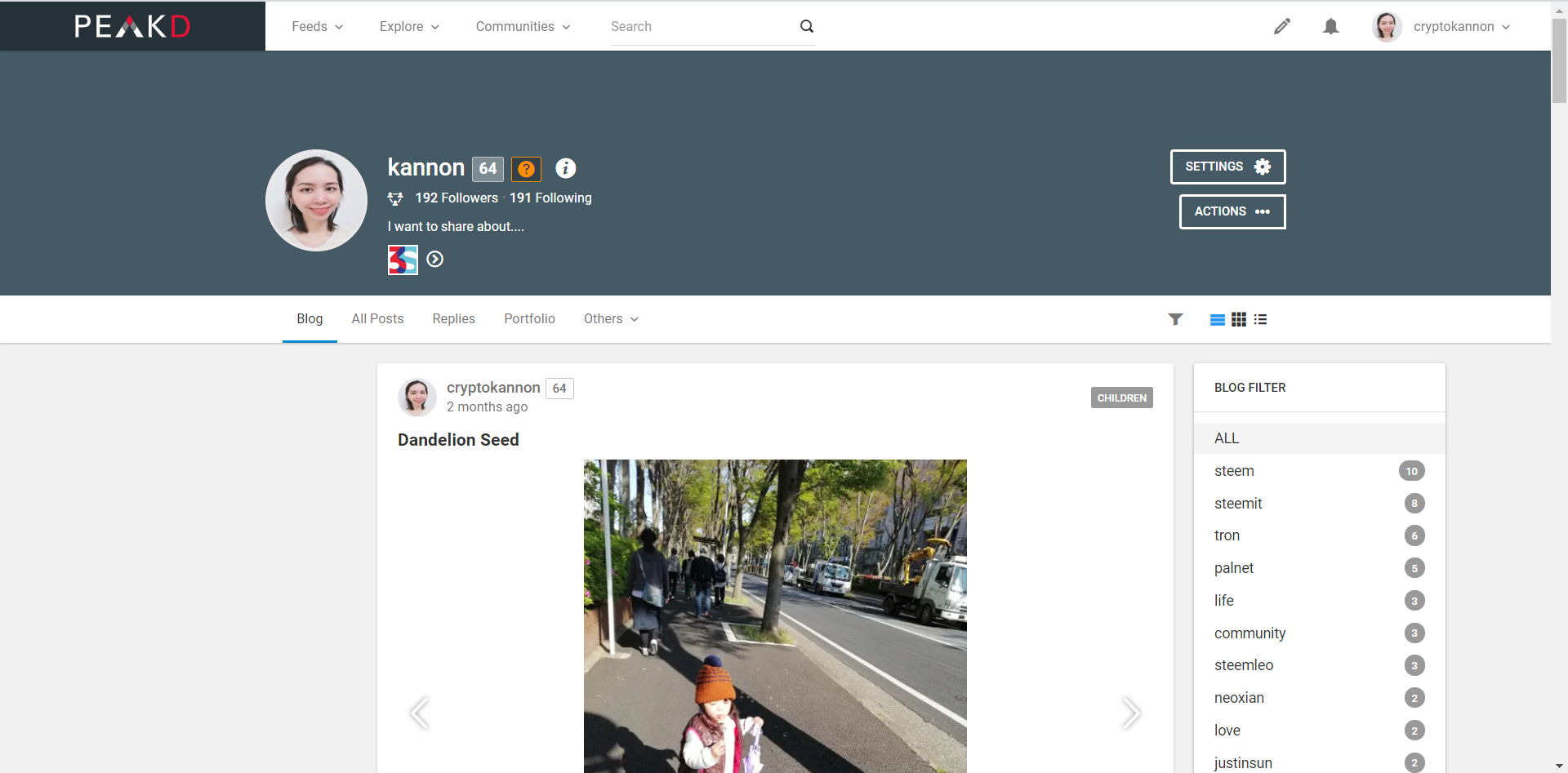
Task: Filter blog by community tag
Action: pyautogui.click(x=1320, y=633)
